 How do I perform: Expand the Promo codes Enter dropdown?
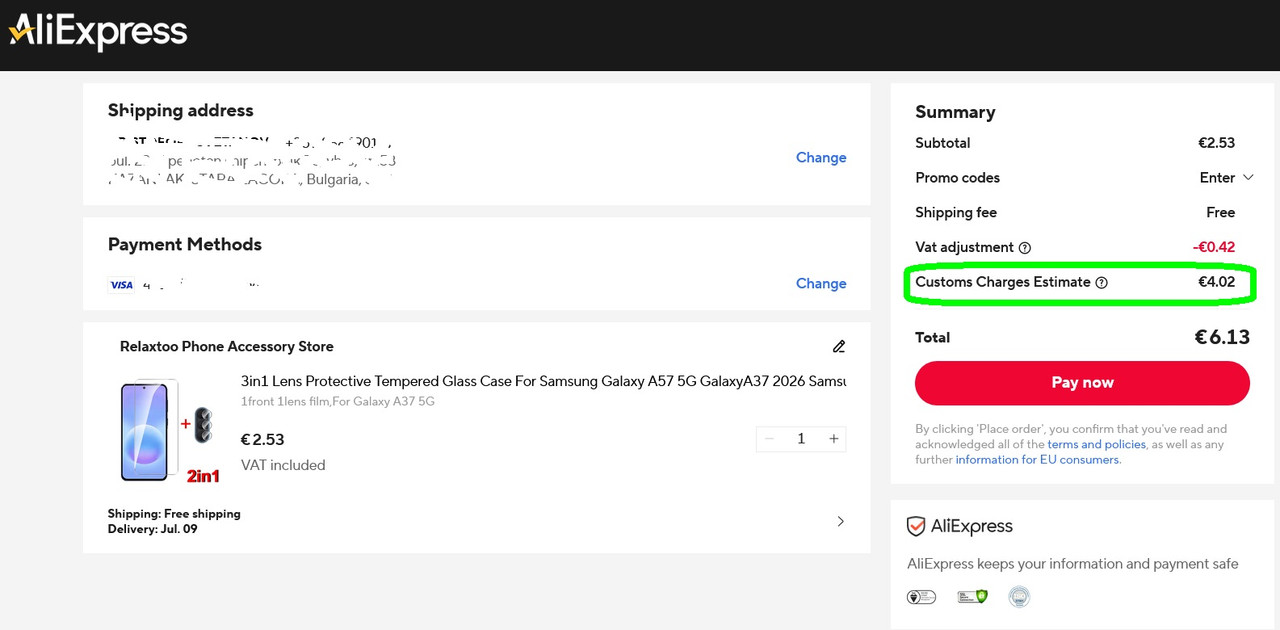coord(1226,178)
